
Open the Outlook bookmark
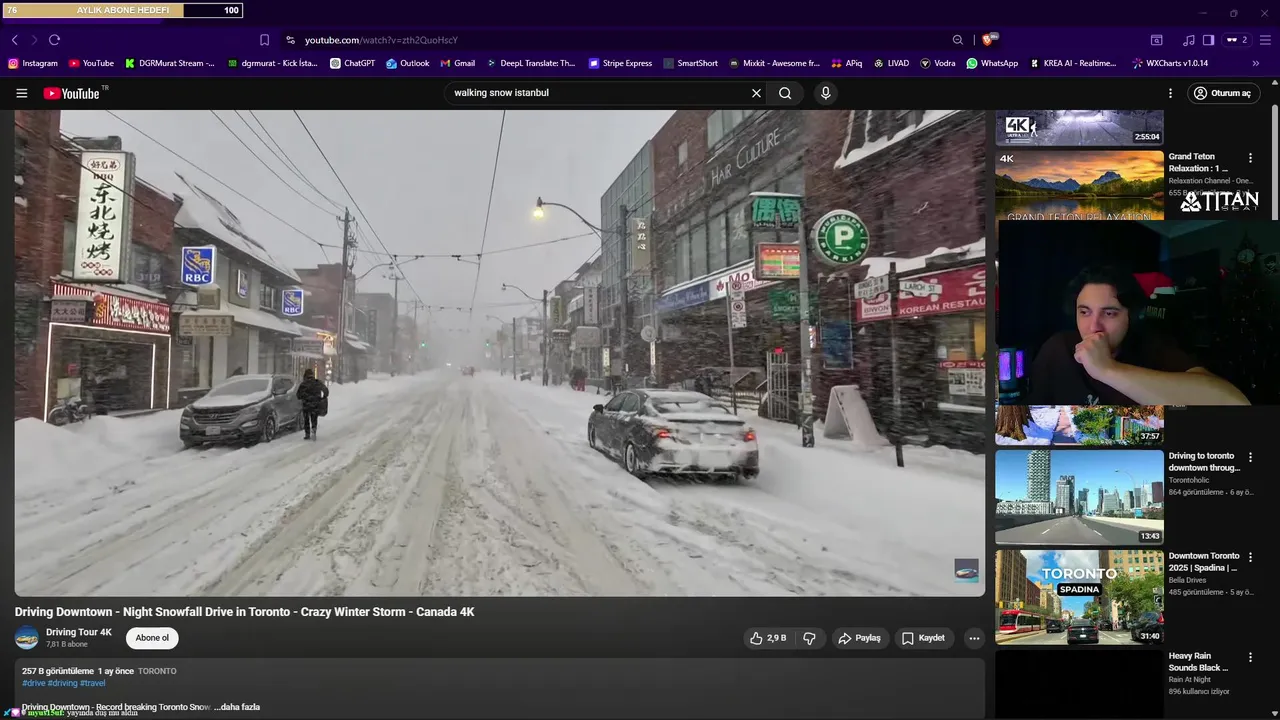point(408,63)
